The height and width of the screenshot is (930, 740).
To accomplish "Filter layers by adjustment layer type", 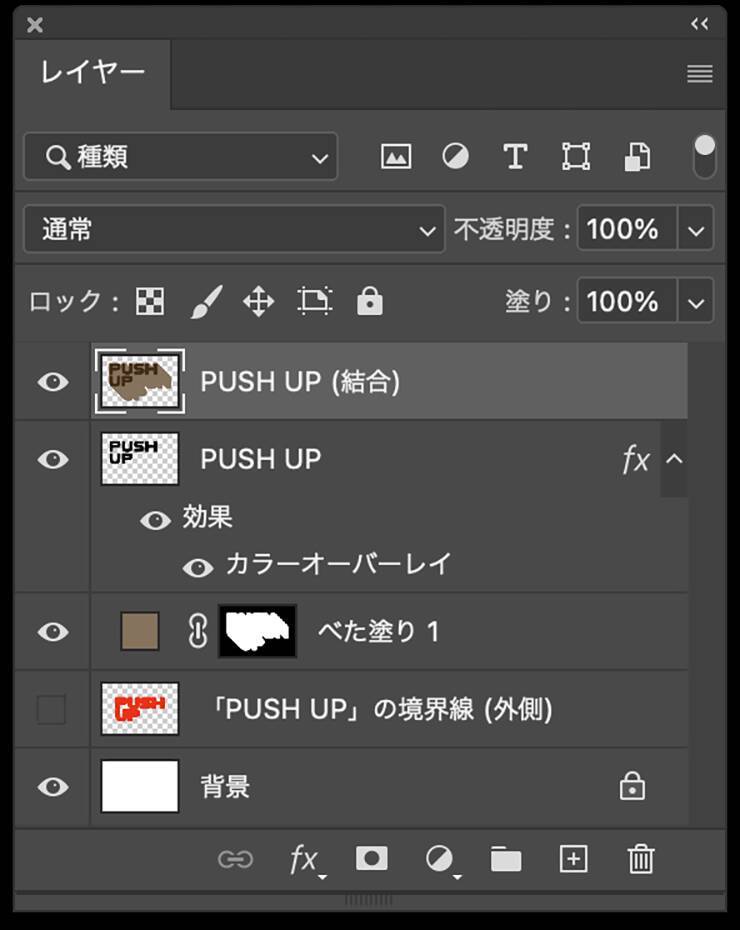I will pos(455,157).
